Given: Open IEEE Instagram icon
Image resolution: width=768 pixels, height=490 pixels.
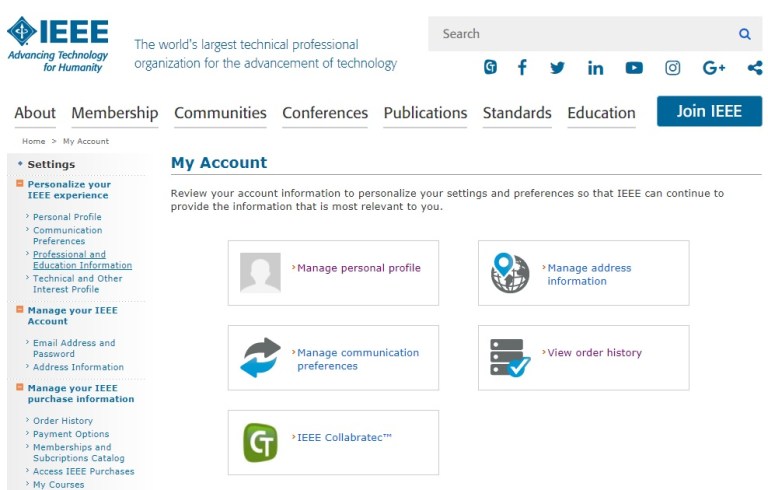Looking at the screenshot, I should [x=673, y=67].
